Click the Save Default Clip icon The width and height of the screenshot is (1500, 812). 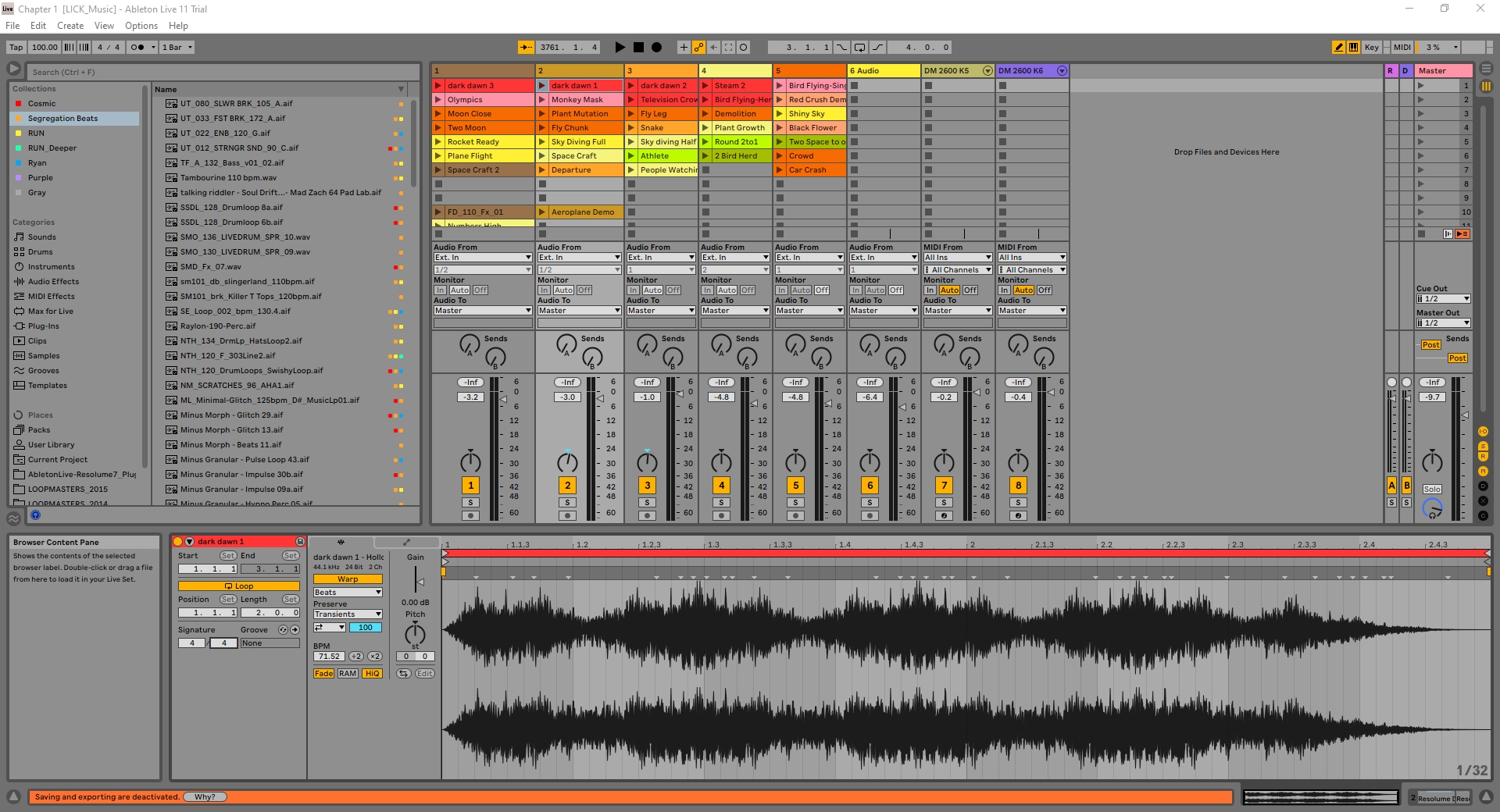point(299,542)
